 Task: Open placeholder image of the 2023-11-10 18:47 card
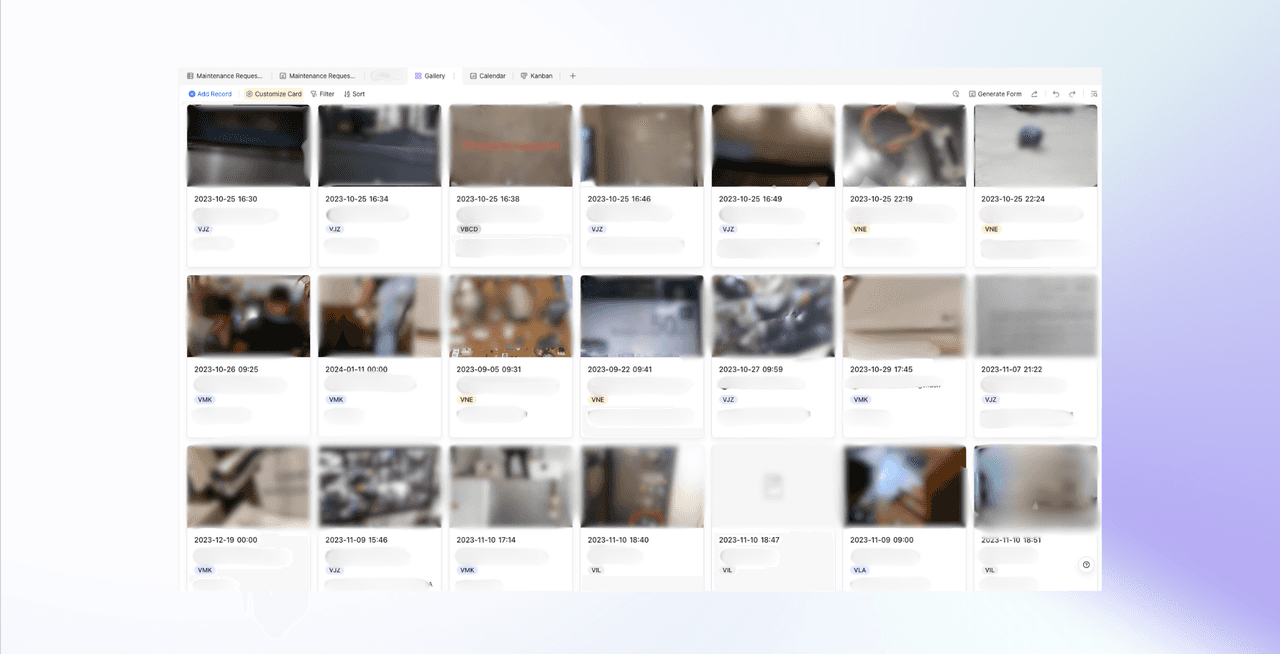(773, 487)
